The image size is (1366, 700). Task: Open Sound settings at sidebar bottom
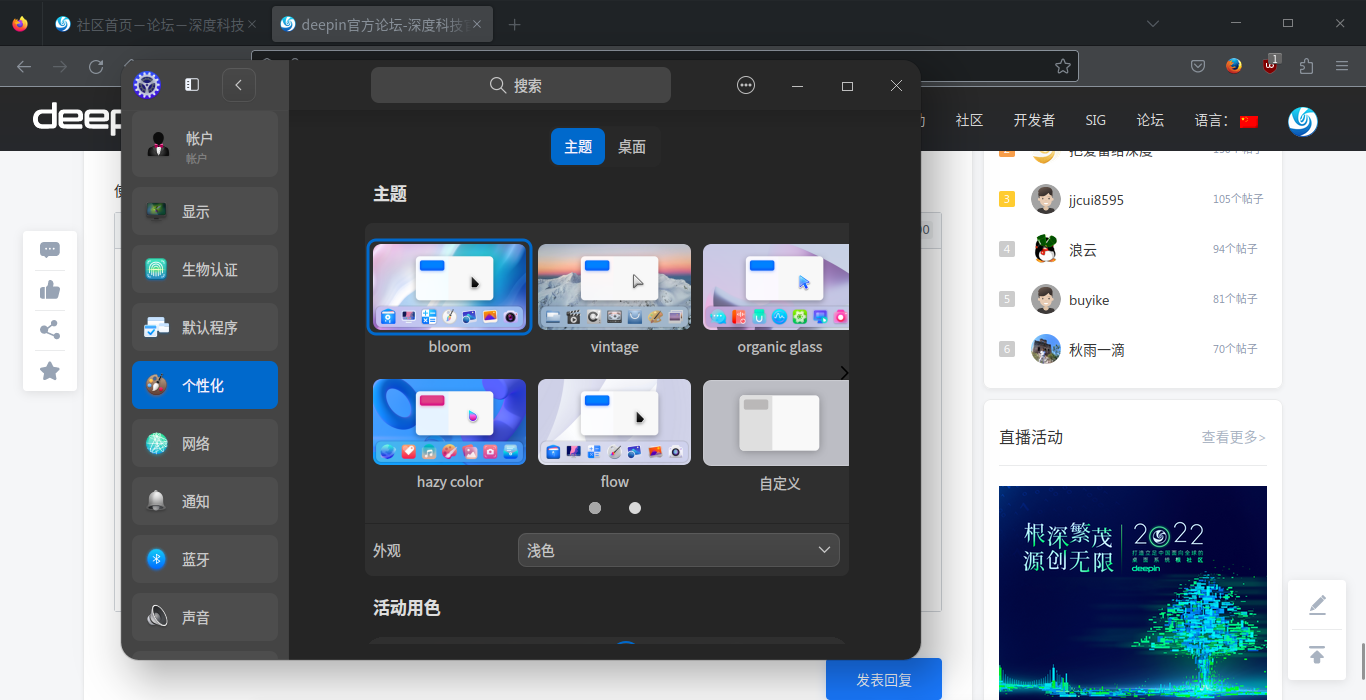(x=204, y=616)
